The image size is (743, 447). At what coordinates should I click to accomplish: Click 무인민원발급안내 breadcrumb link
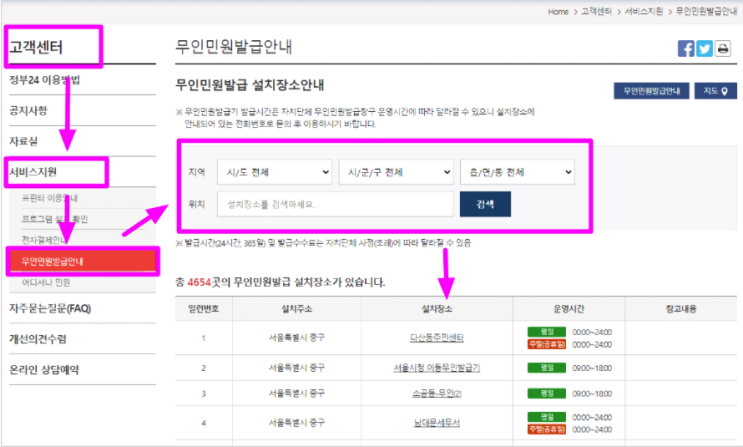coord(706,11)
